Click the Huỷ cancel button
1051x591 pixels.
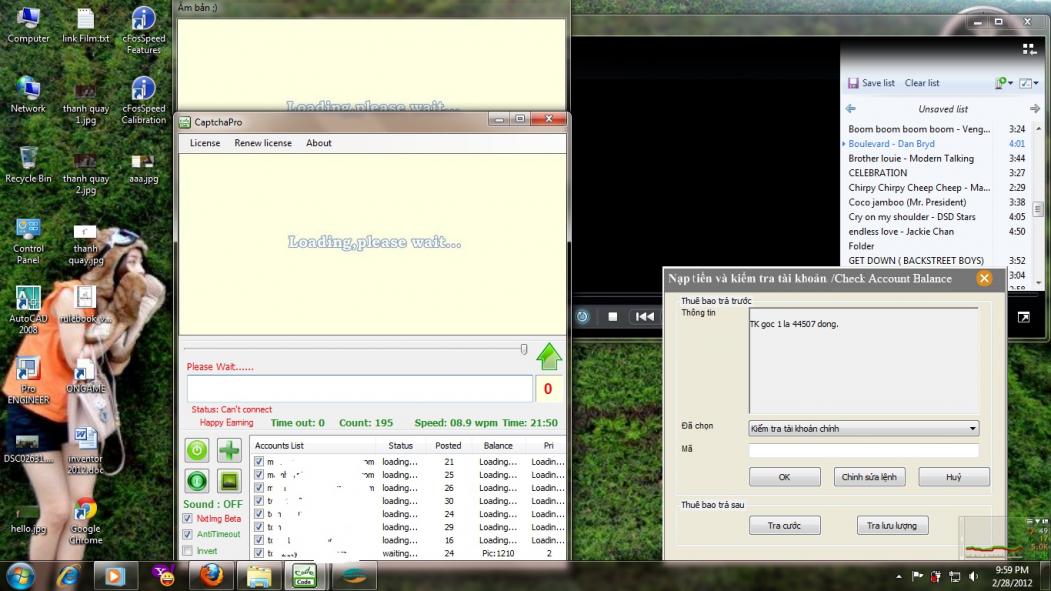953,477
